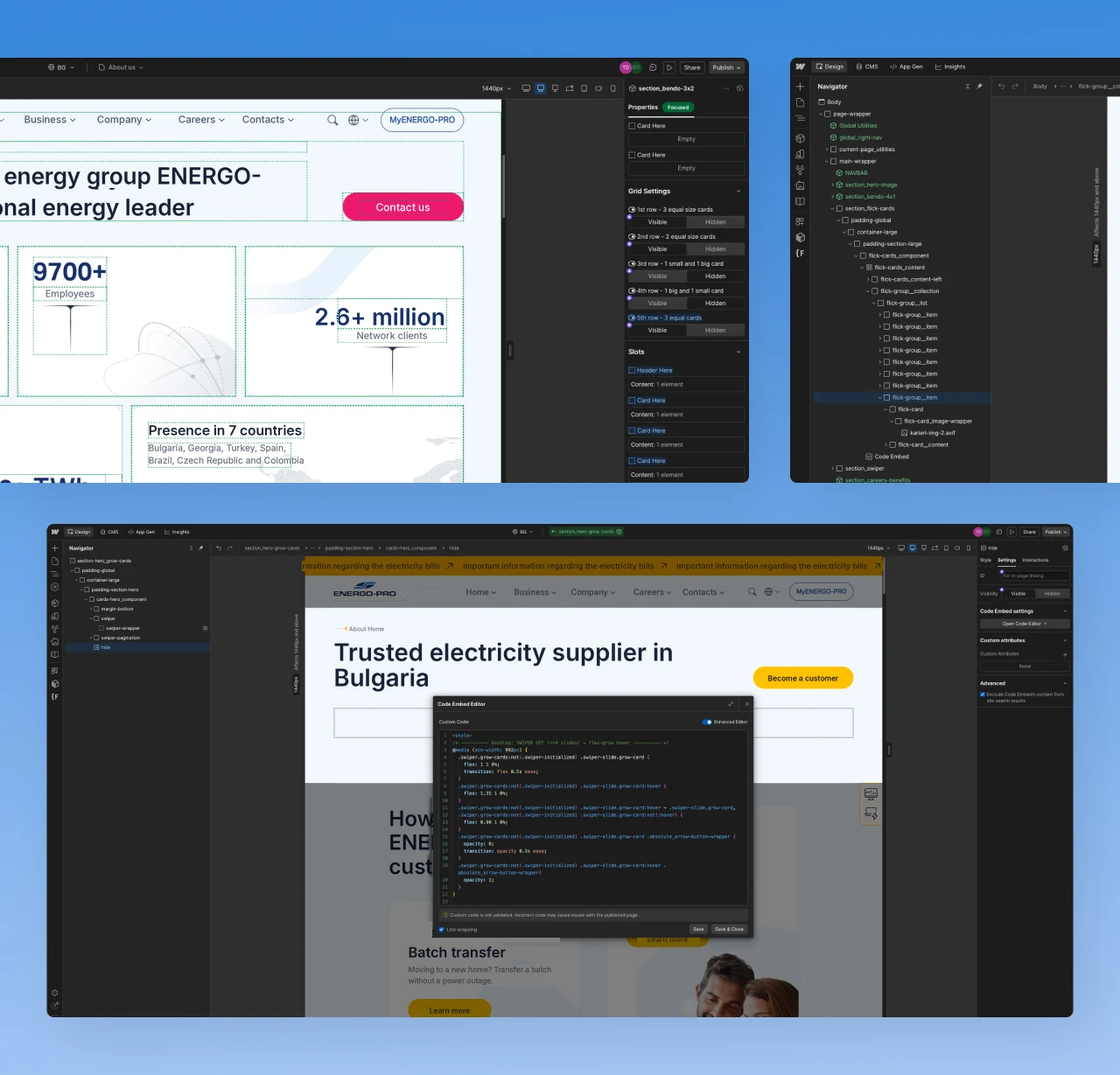Open Components cube icon in top-right window sidebar
This screenshot has height=1075, width=1120.
(800, 138)
